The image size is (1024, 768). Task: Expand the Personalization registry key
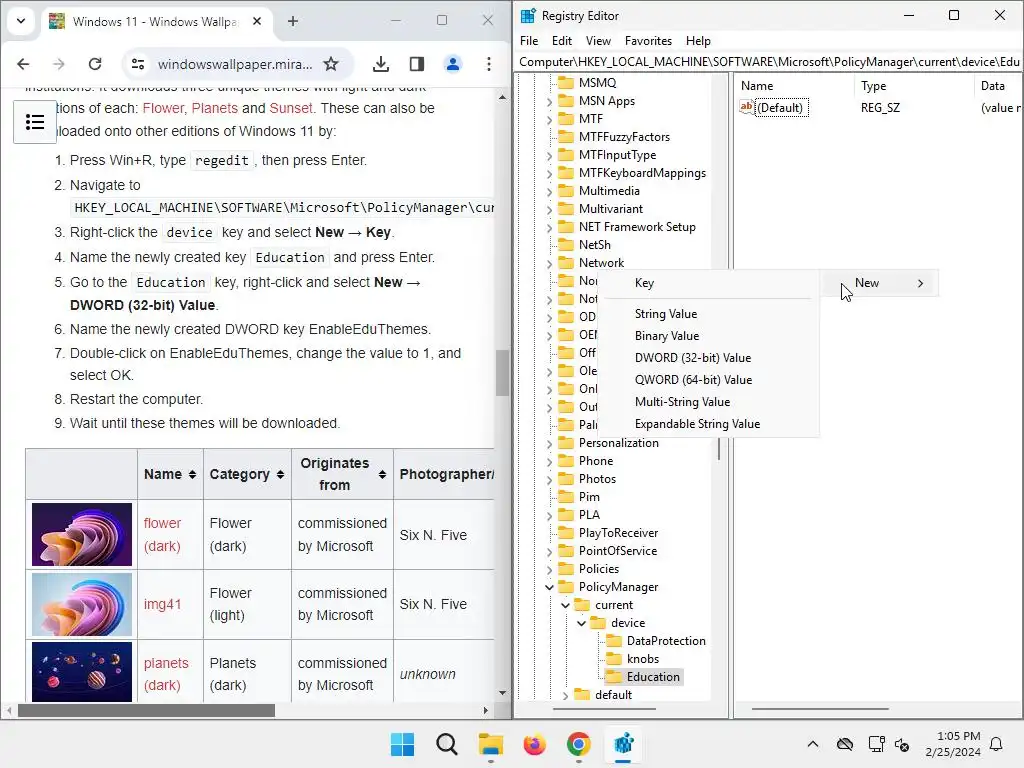[549, 443]
